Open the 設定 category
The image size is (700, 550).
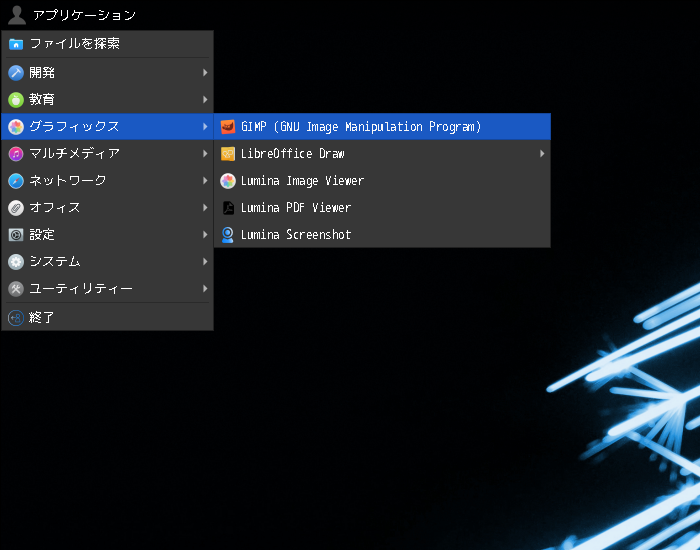(x=108, y=235)
